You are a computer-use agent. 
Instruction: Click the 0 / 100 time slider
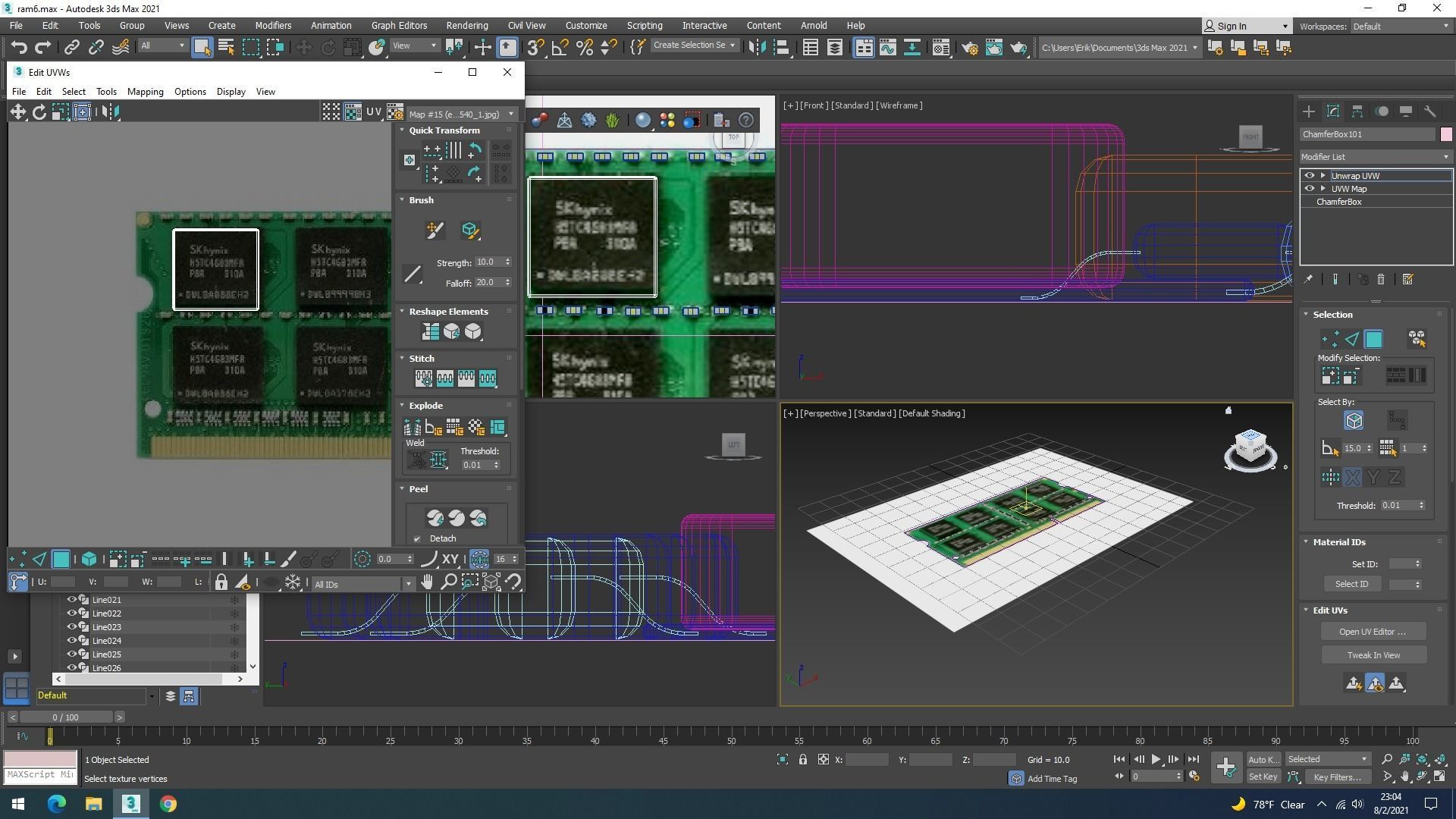pos(65,717)
